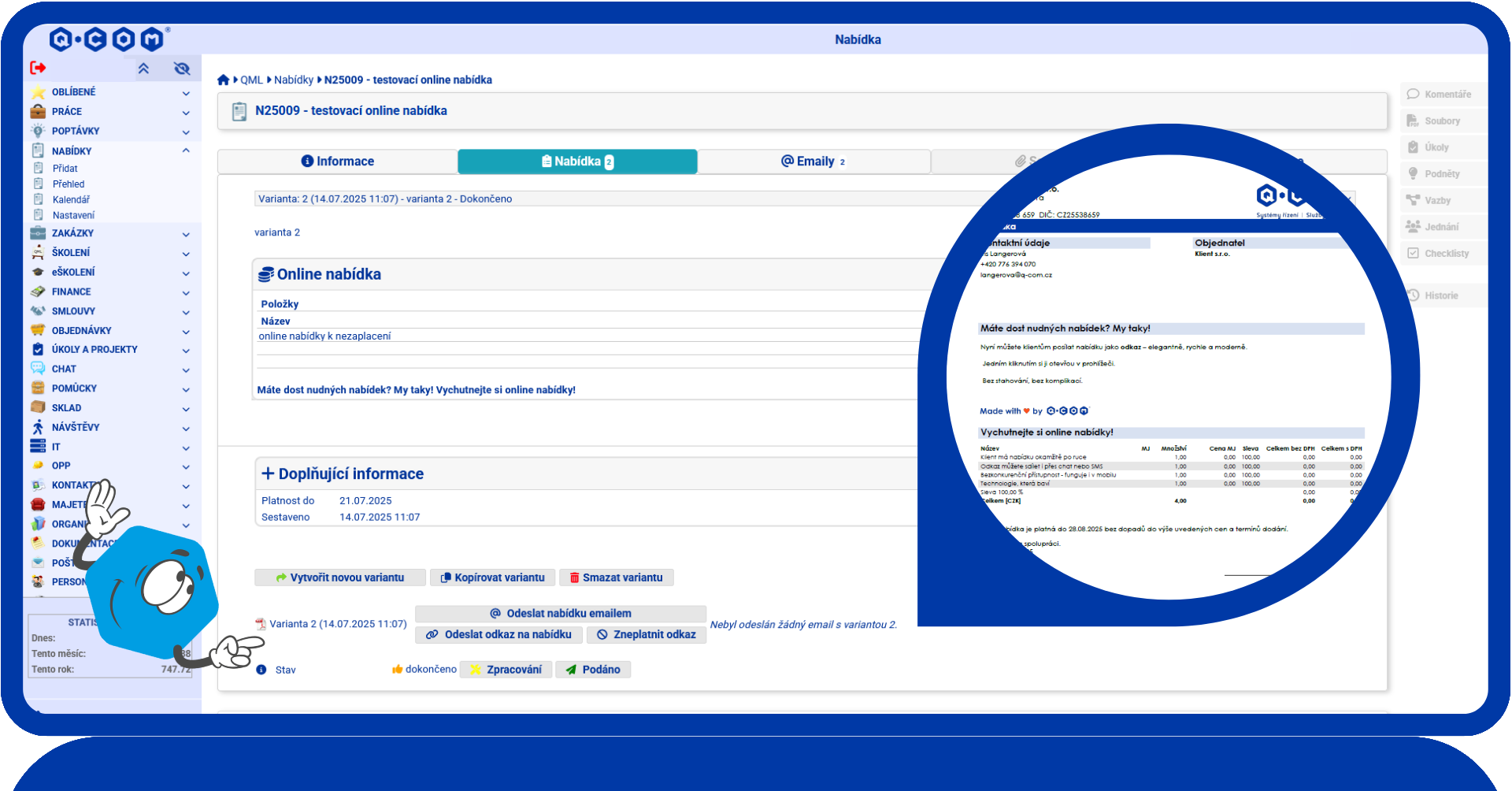Switch to the Nabídka tab
The image size is (1512, 791).
coord(577,162)
